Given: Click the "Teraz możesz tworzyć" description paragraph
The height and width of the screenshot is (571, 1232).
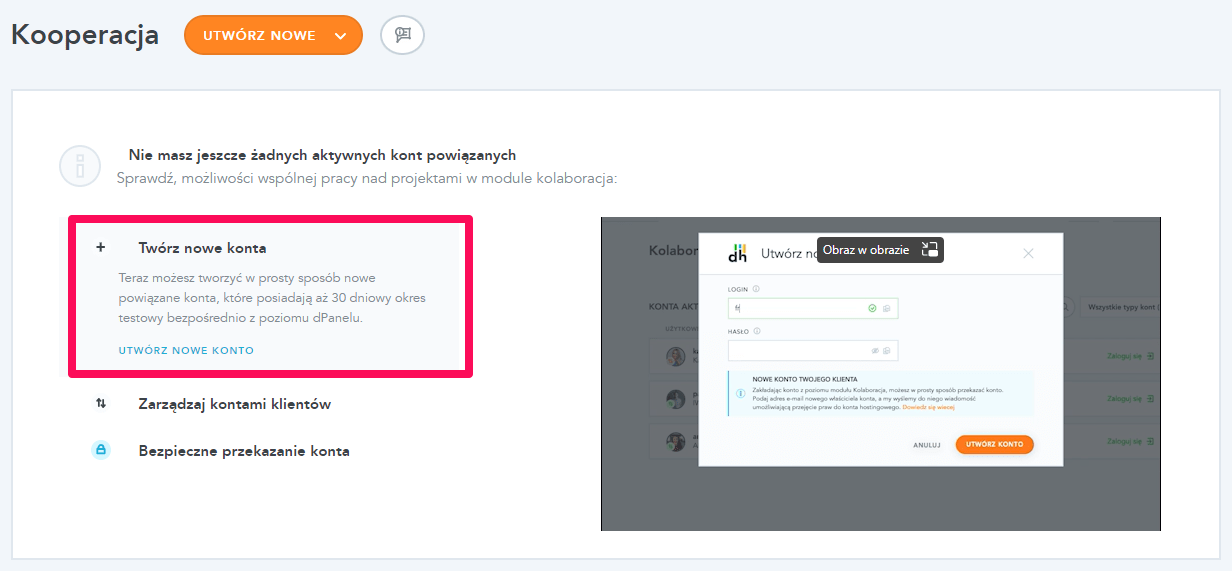Looking at the screenshot, I should [x=271, y=298].
